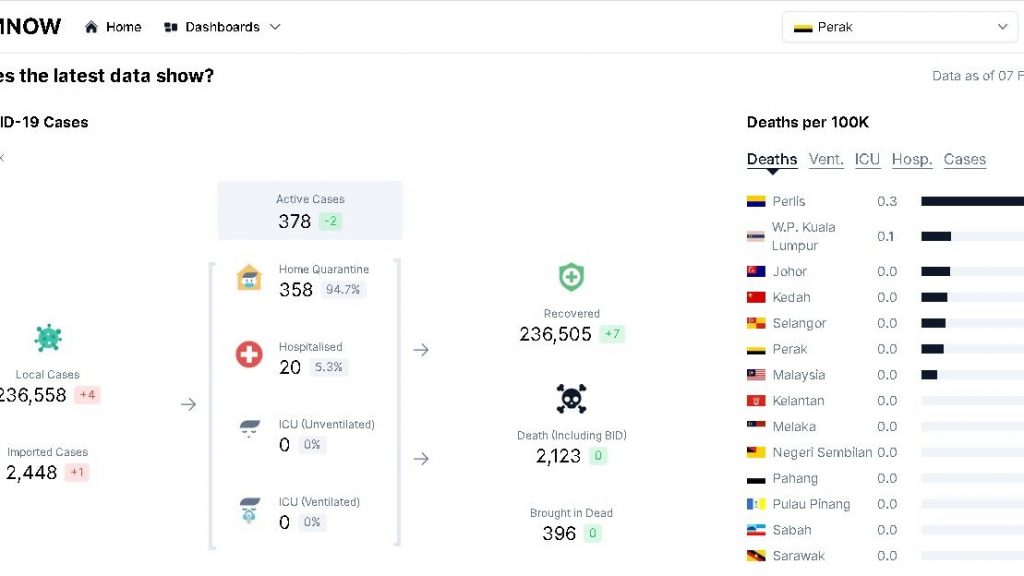Click the green Recovered shield icon

pyautogui.click(x=571, y=277)
